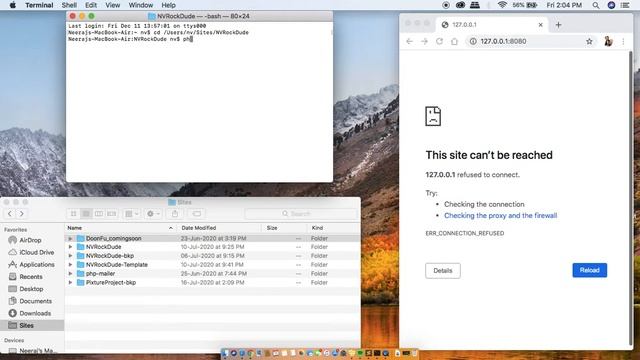Image resolution: width=640 pixels, height=360 pixels.
Task: Open Spotlight search icon
Action: click(x=596, y=5)
